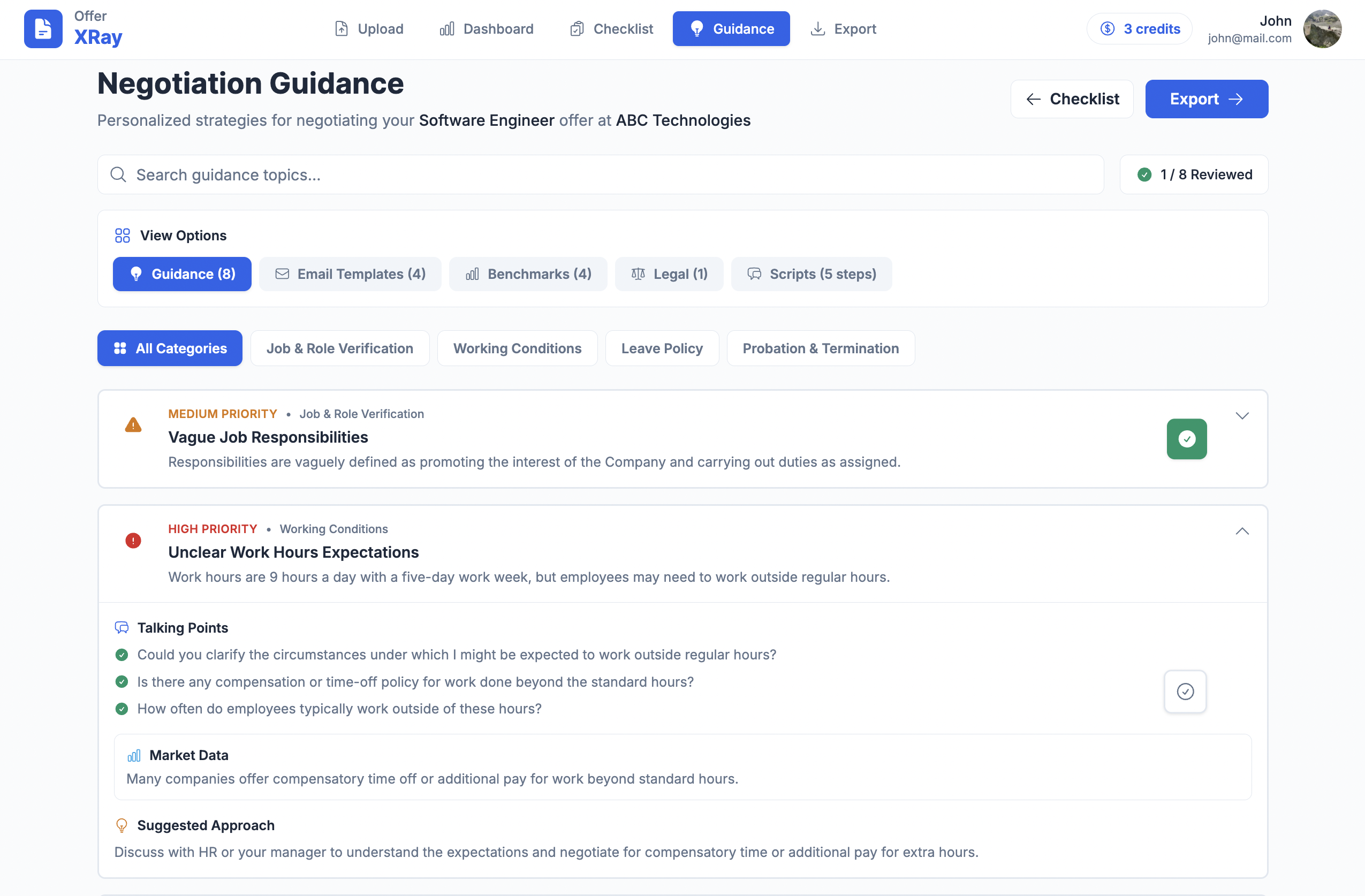Click the Checklist clipboard icon in nav
Image resolution: width=1365 pixels, height=896 pixels.
[577, 29]
